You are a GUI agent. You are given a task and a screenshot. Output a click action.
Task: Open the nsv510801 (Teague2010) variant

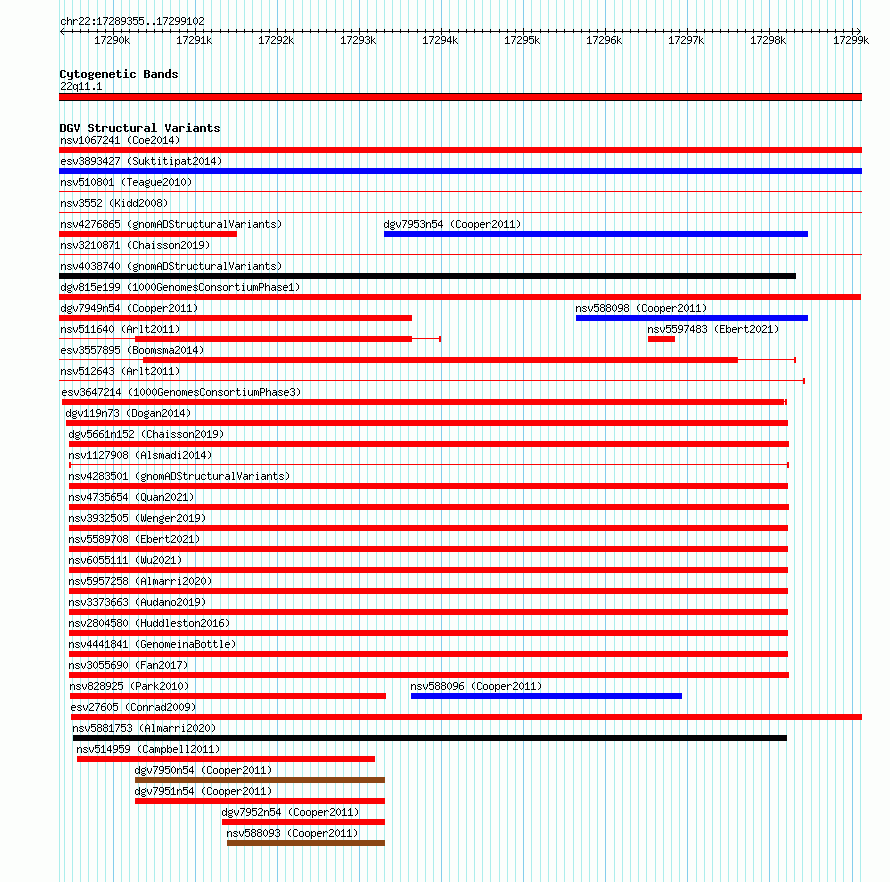coord(126,182)
